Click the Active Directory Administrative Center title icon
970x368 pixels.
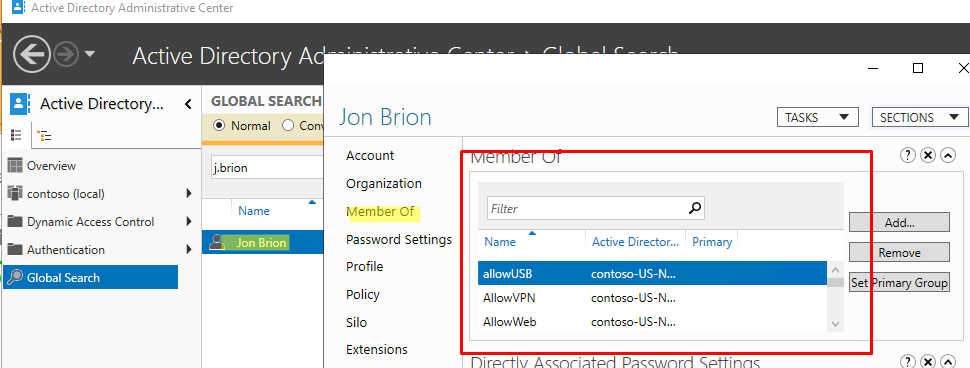tap(18, 8)
